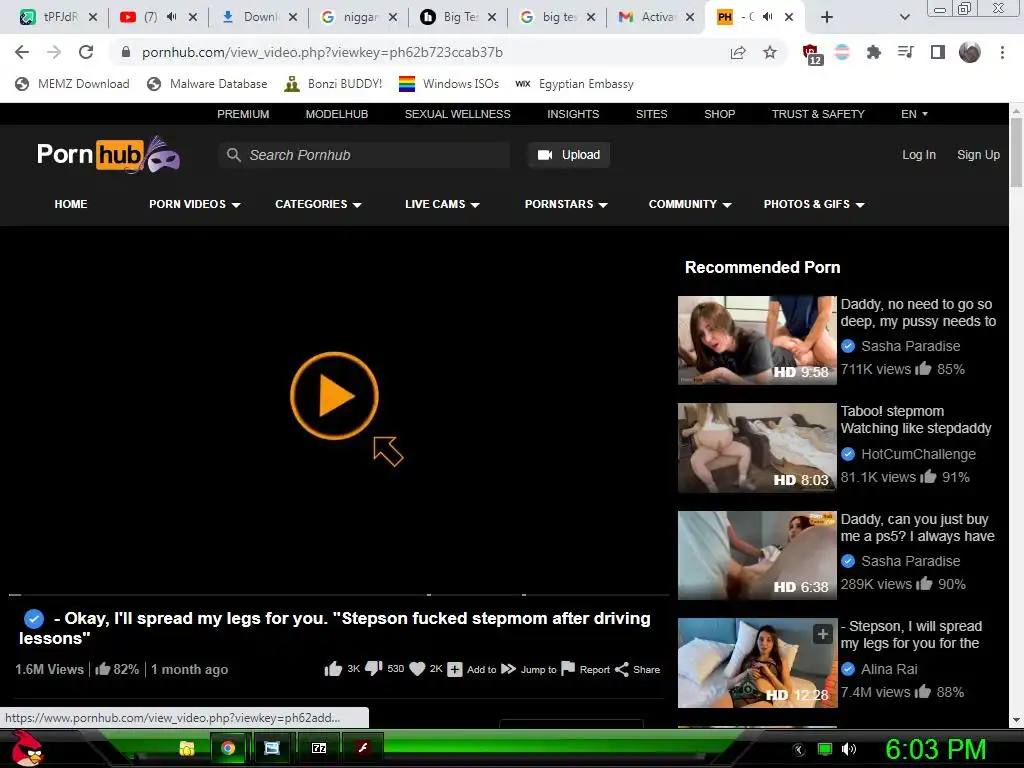Open the Malware Database bookmark

[207, 84]
